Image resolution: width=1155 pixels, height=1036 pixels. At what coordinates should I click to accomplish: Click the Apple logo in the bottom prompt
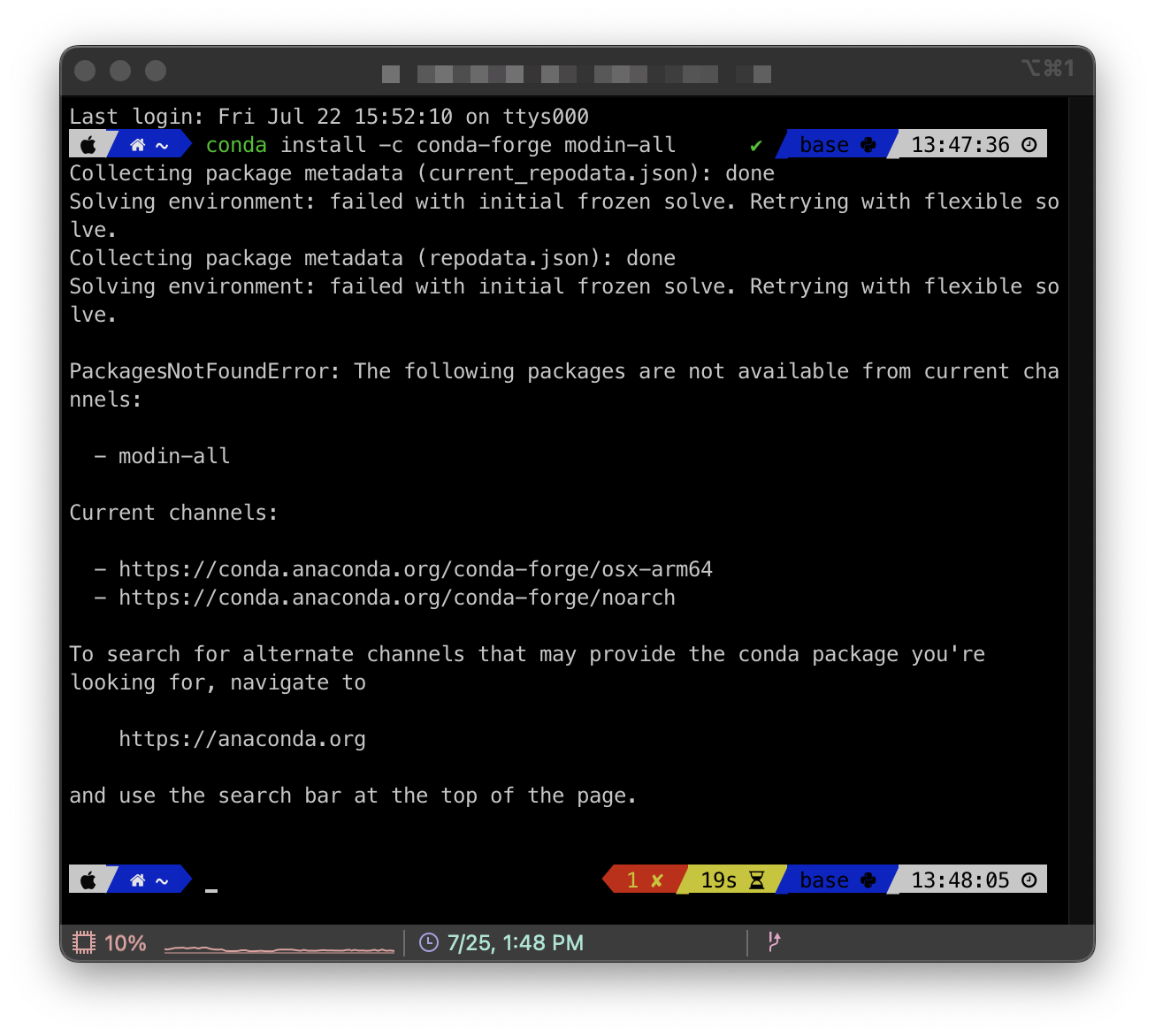click(89, 879)
